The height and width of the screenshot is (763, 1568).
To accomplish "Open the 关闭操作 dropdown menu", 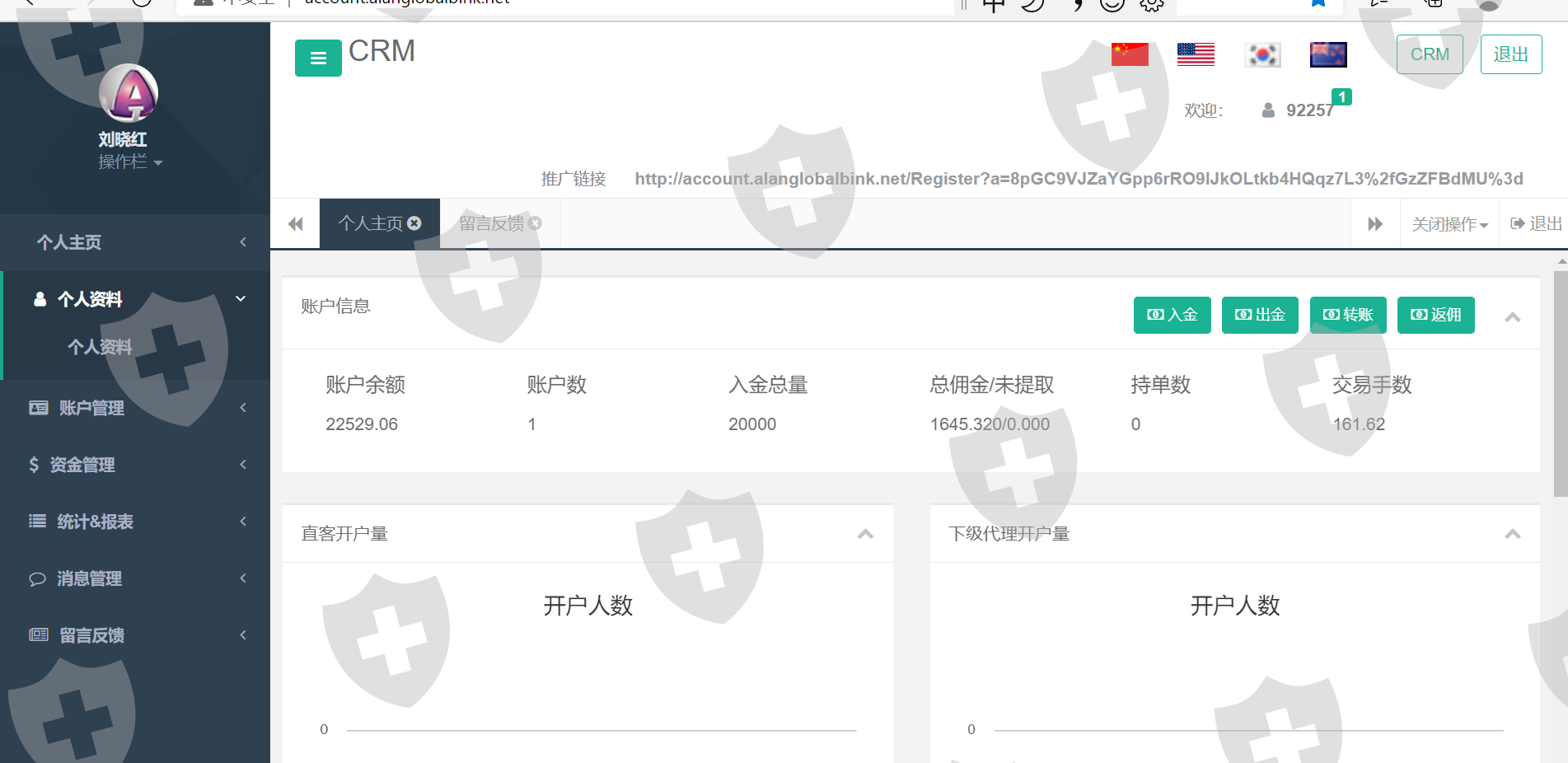I will click(1449, 224).
